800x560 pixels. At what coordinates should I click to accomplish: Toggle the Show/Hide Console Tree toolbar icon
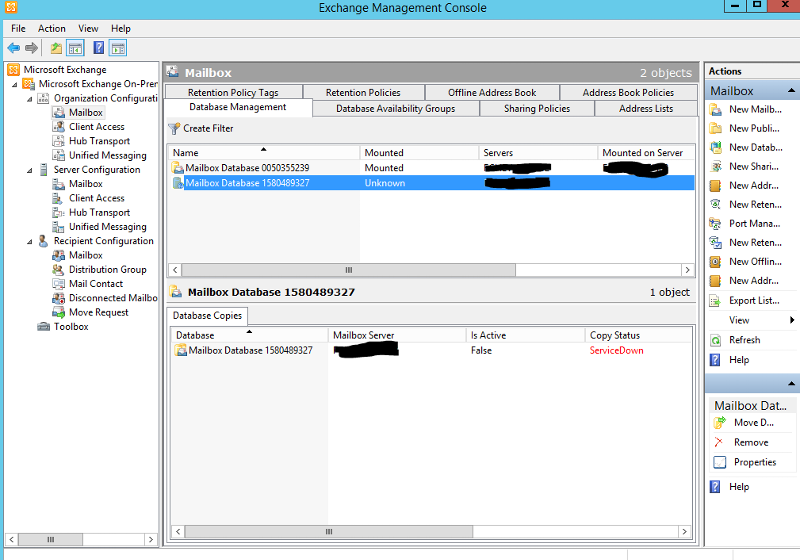tap(76, 48)
